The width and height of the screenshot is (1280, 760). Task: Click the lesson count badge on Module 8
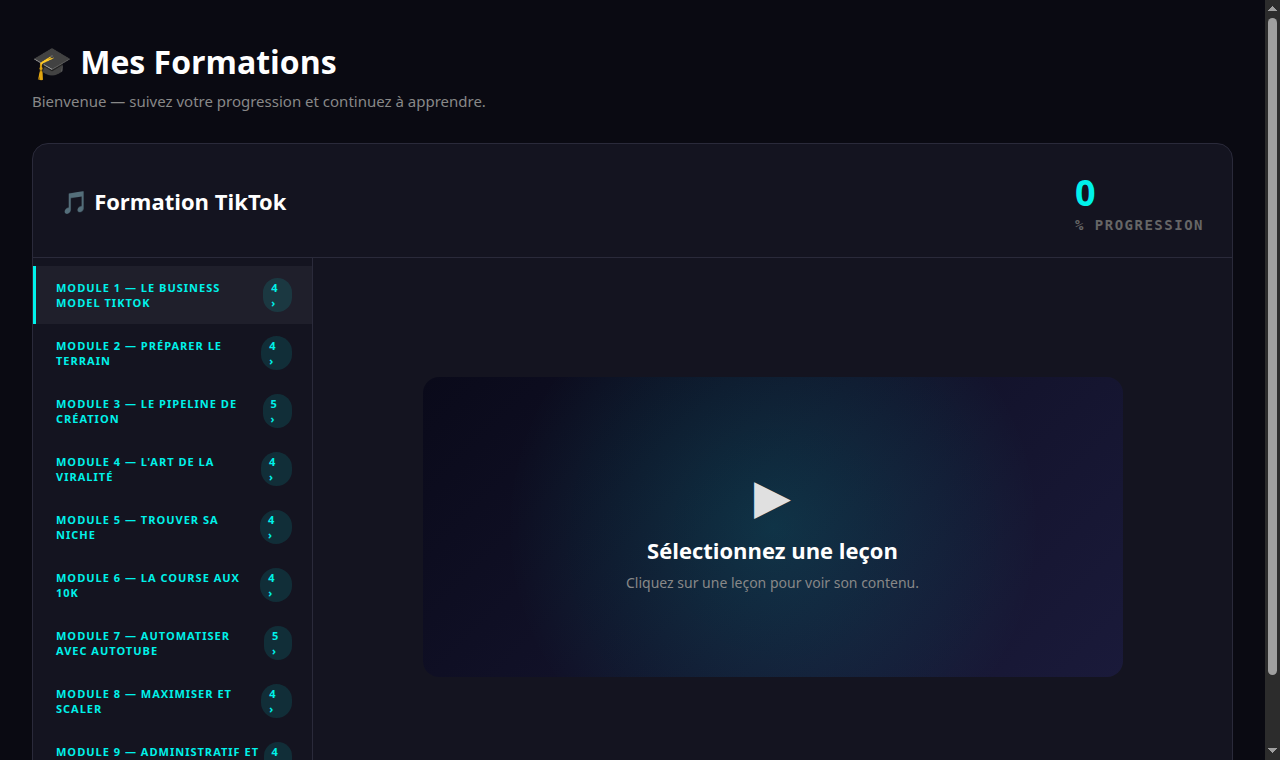[276, 701]
